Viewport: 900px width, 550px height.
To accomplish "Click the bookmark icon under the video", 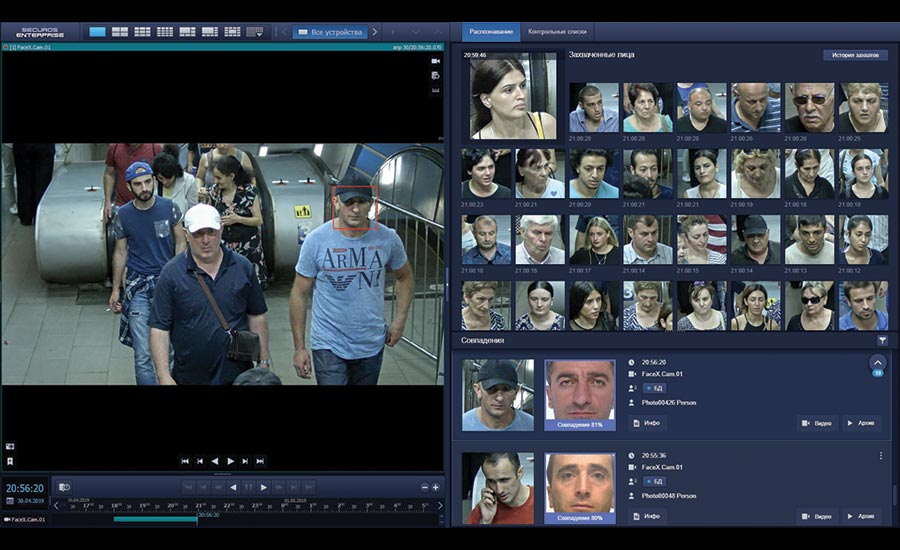I will click(10, 461).
